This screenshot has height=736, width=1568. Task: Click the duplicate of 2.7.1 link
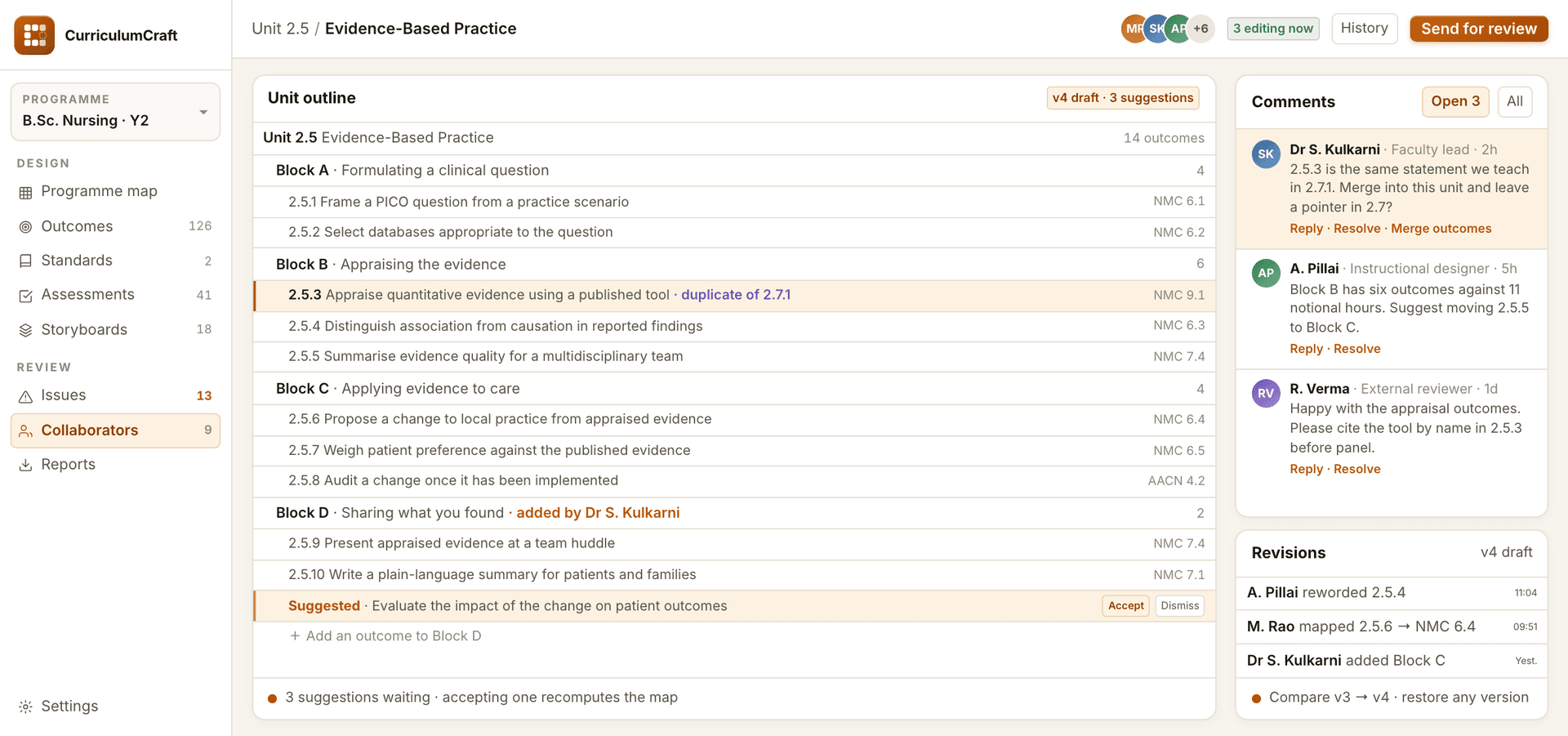[x=736, y=295]
